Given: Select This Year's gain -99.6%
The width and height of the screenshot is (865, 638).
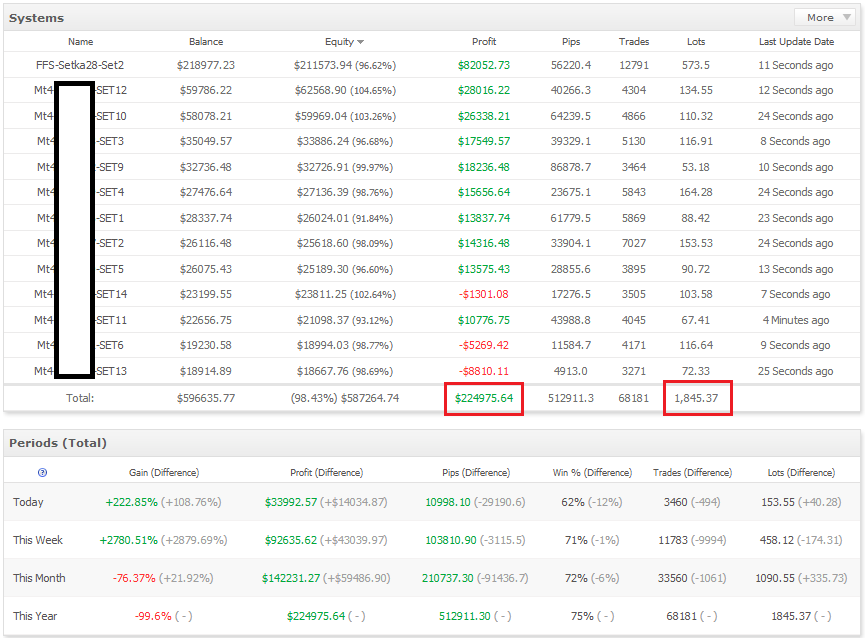Looking at the screenshot, I should click(x=153, y=616).
